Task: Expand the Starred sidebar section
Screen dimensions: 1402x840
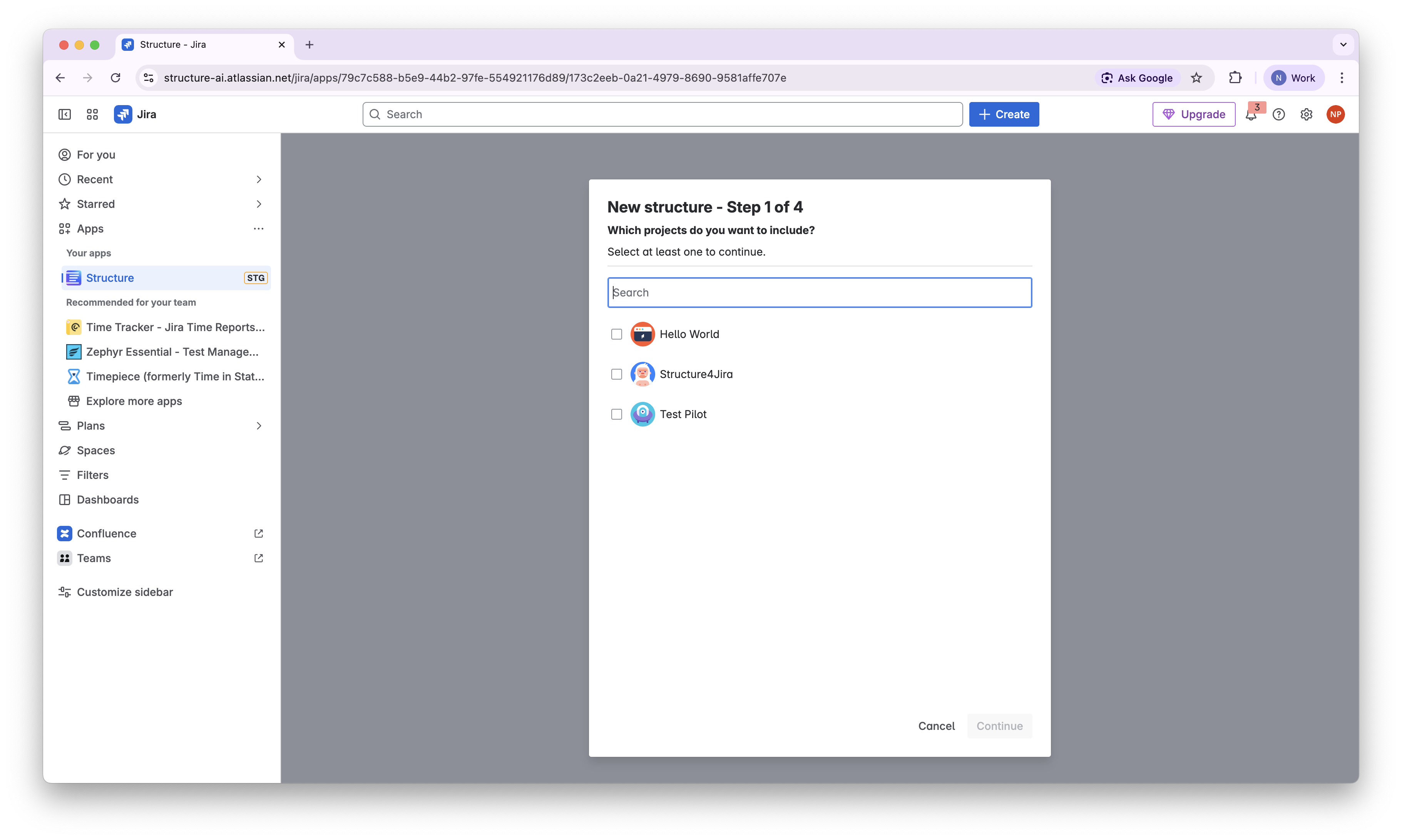Action: pos(259,204)
